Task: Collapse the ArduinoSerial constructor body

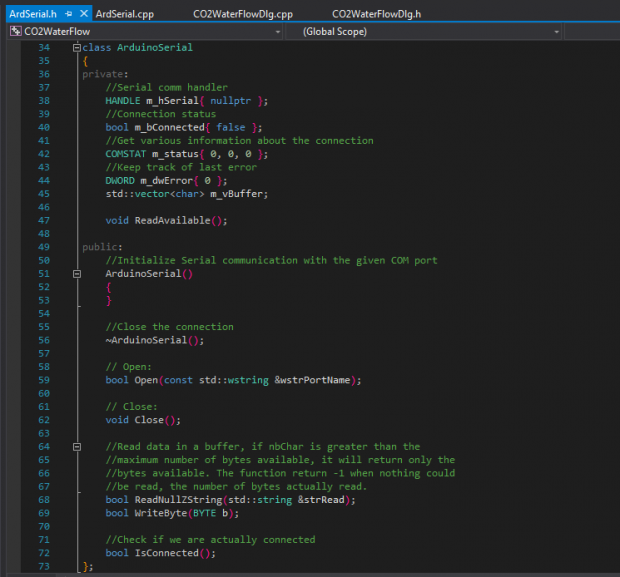Action: click(x=77, y=273)
